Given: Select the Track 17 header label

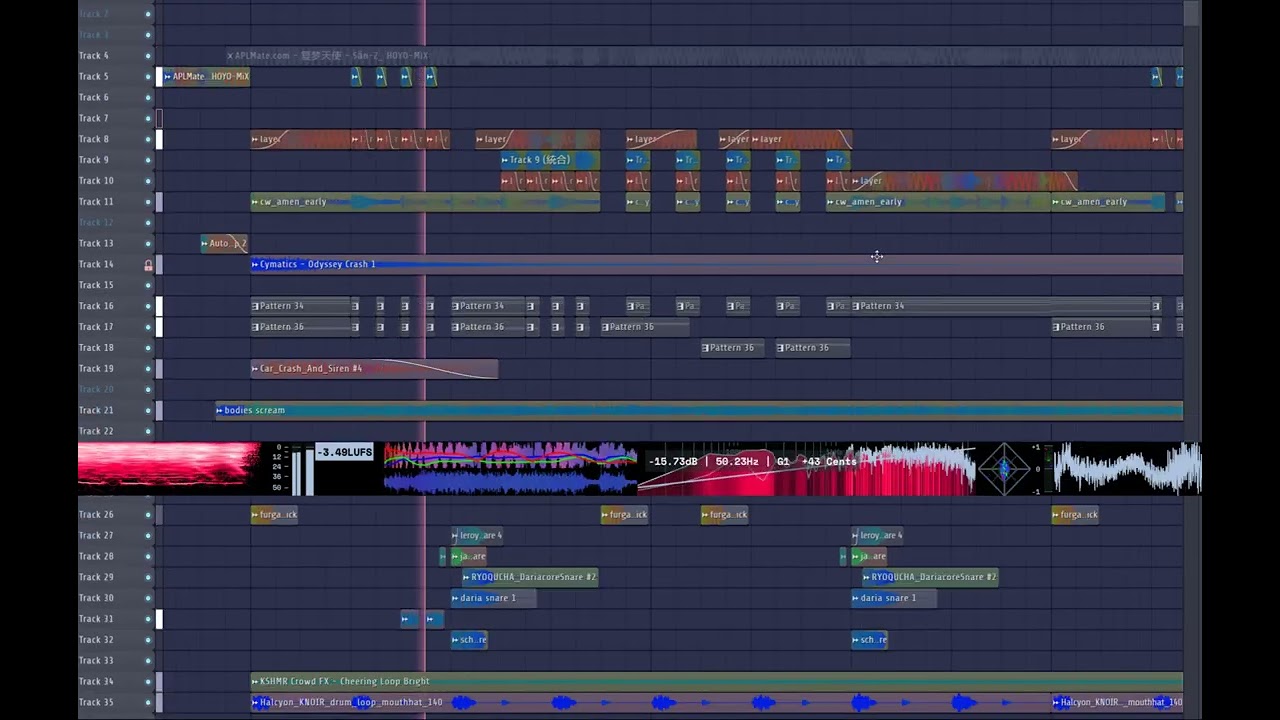Looking at the screenshot, I should (96, 327).
